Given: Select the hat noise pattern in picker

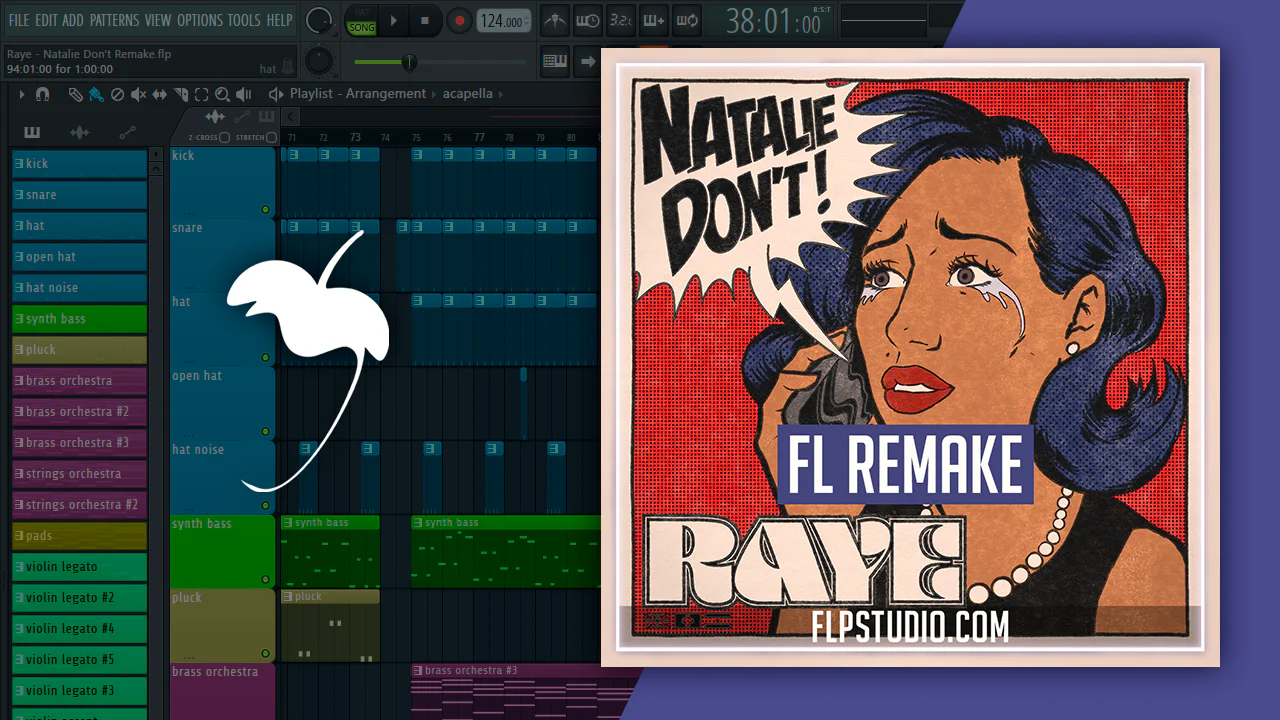Looking at the screenshot, I should 80,288.
